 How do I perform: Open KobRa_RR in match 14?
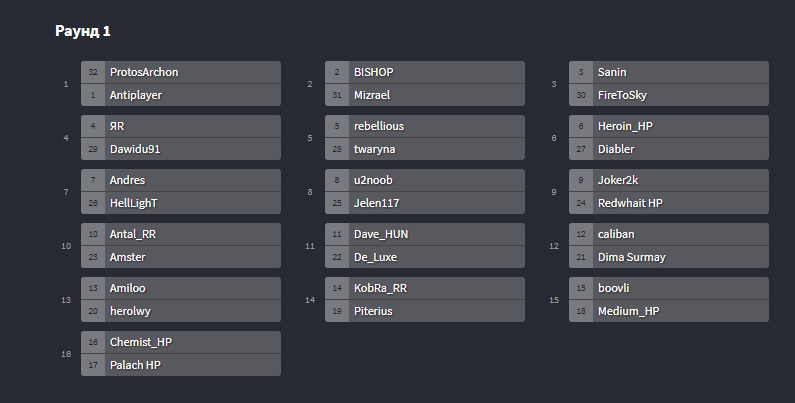tap(424, 288)
